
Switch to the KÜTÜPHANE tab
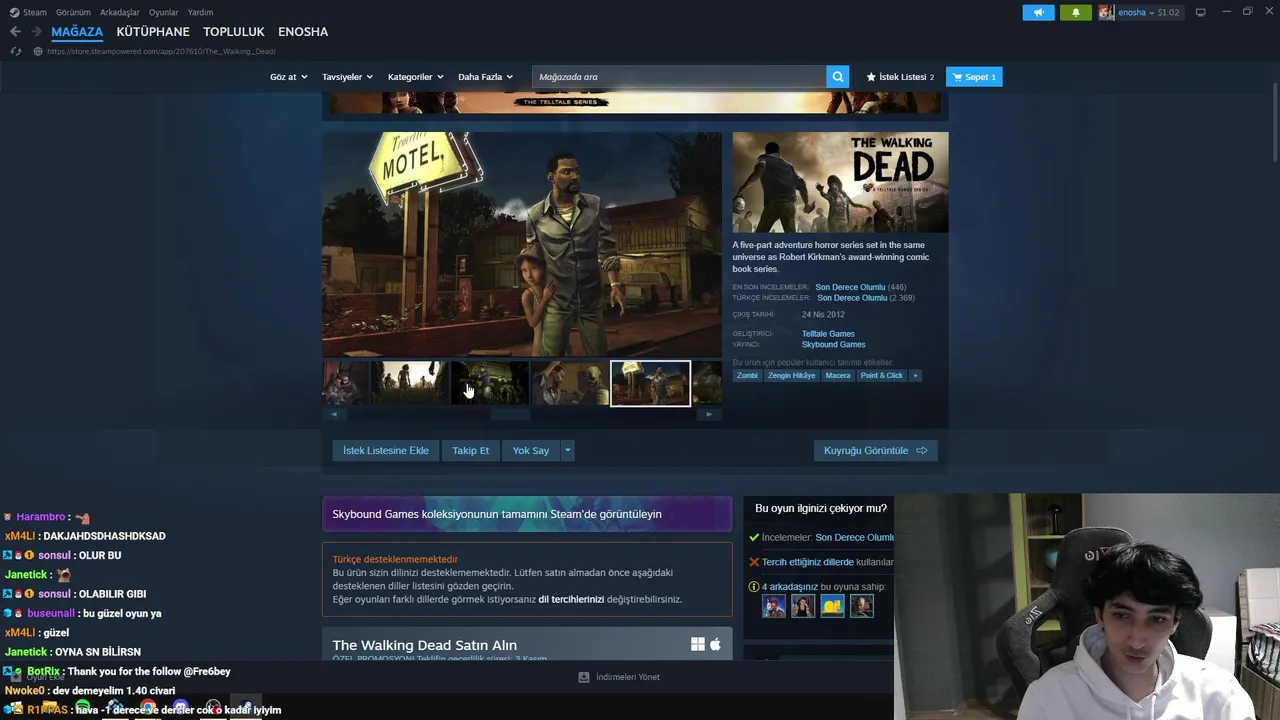point(153,32)
